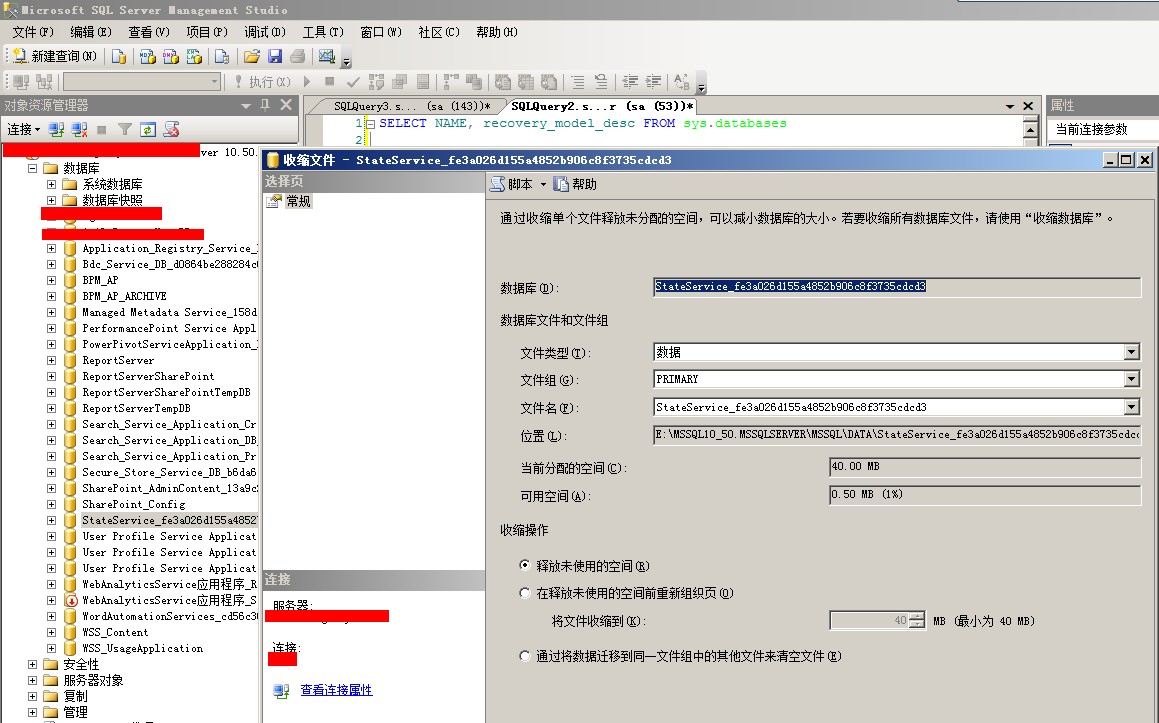
Task: Click the Script (脚本) button
Action: click(511, 184)
